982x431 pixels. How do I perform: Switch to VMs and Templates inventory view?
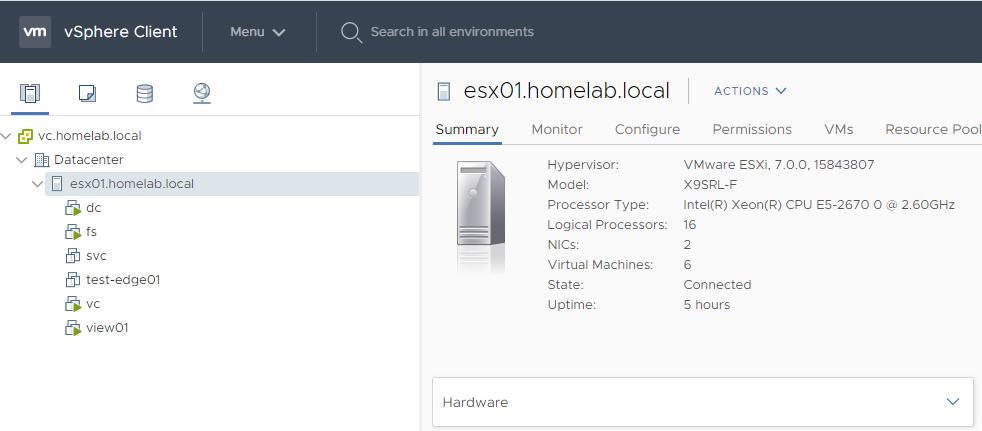[87, 93]
